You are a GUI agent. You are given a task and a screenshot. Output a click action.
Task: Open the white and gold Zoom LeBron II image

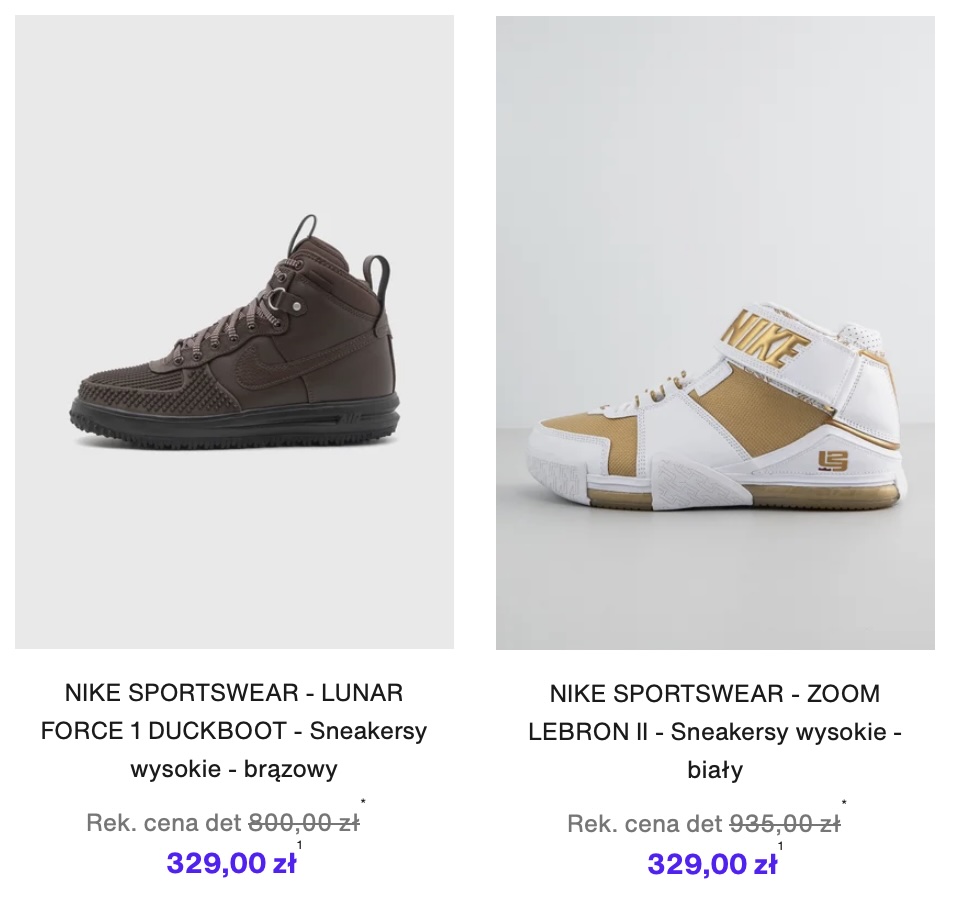click(x=715, y=332)
